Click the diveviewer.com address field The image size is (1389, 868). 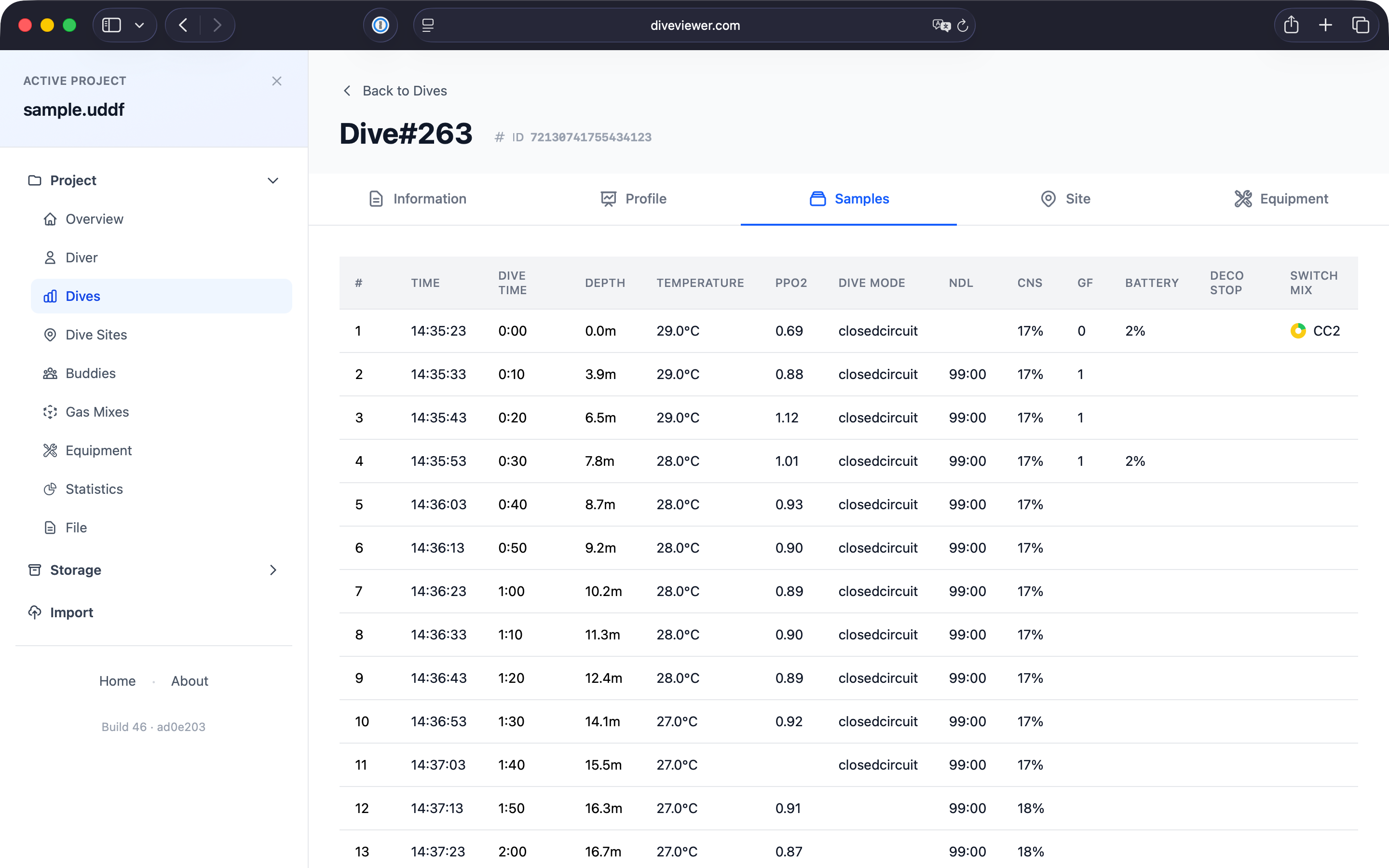pos(694,25)
